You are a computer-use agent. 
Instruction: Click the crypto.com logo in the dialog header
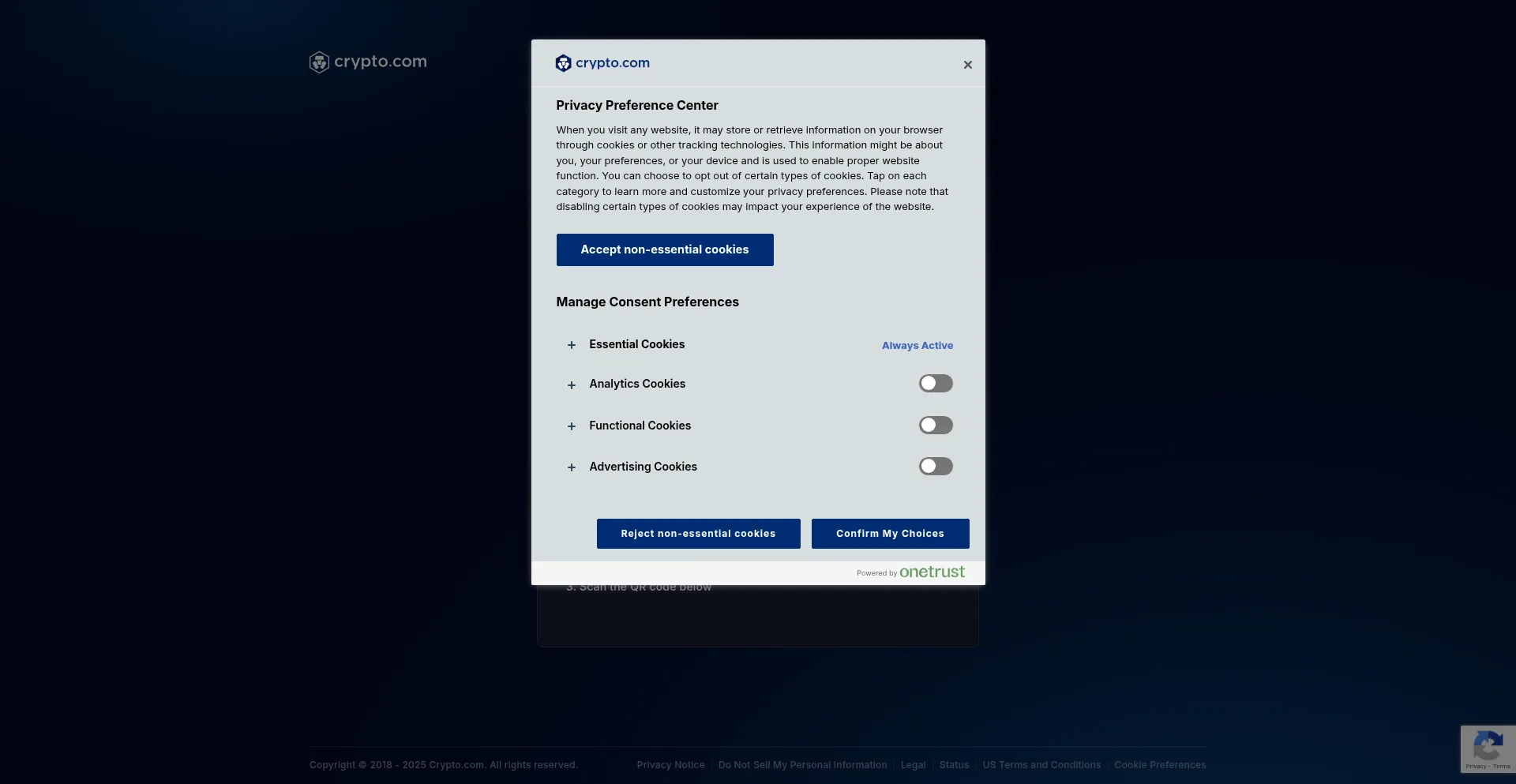(x=602, y=63)
